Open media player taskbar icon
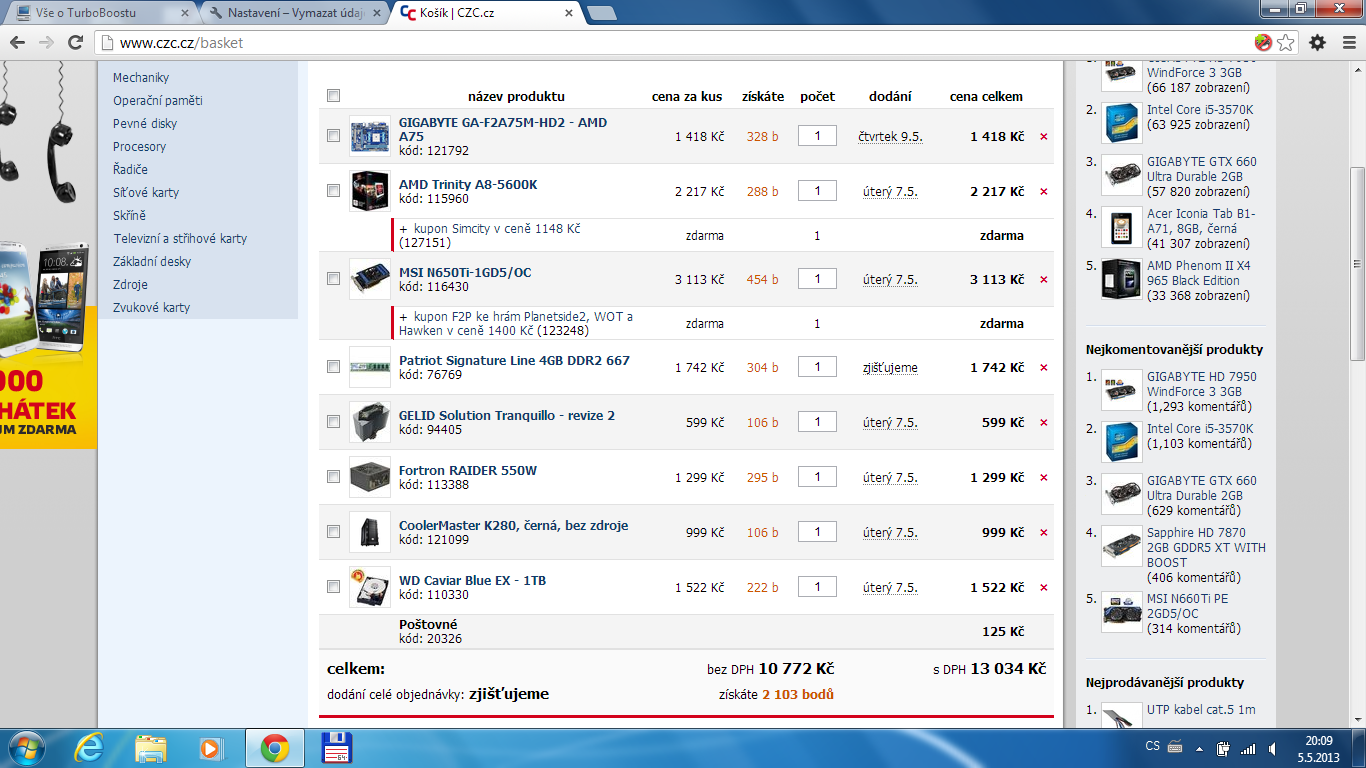This screenshot has width=1366, height=768. coord(210,748)
